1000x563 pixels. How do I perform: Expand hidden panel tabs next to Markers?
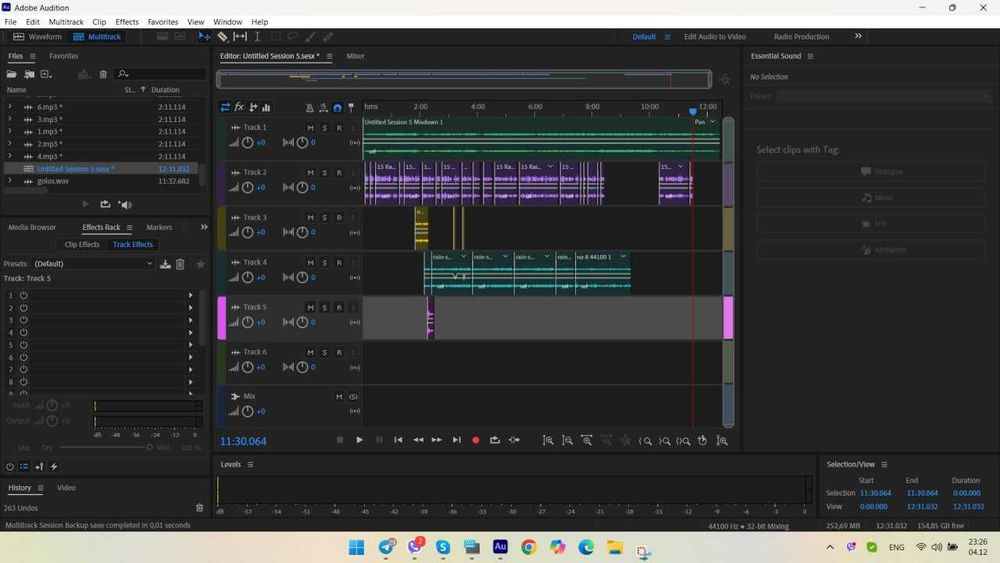coord(204,227)
